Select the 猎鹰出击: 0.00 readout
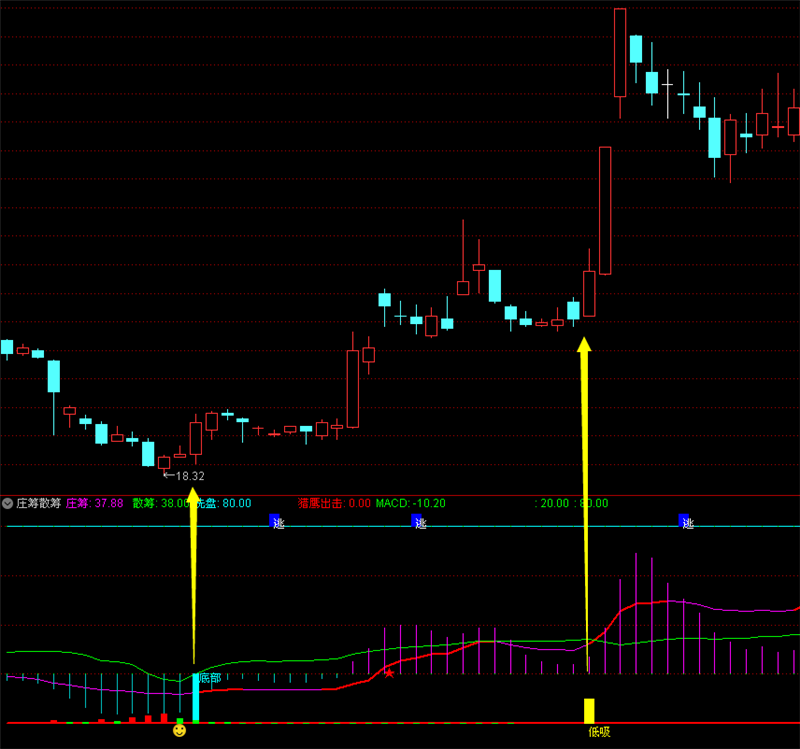This screenshot has width=800, height=749. tap(334, 504)
